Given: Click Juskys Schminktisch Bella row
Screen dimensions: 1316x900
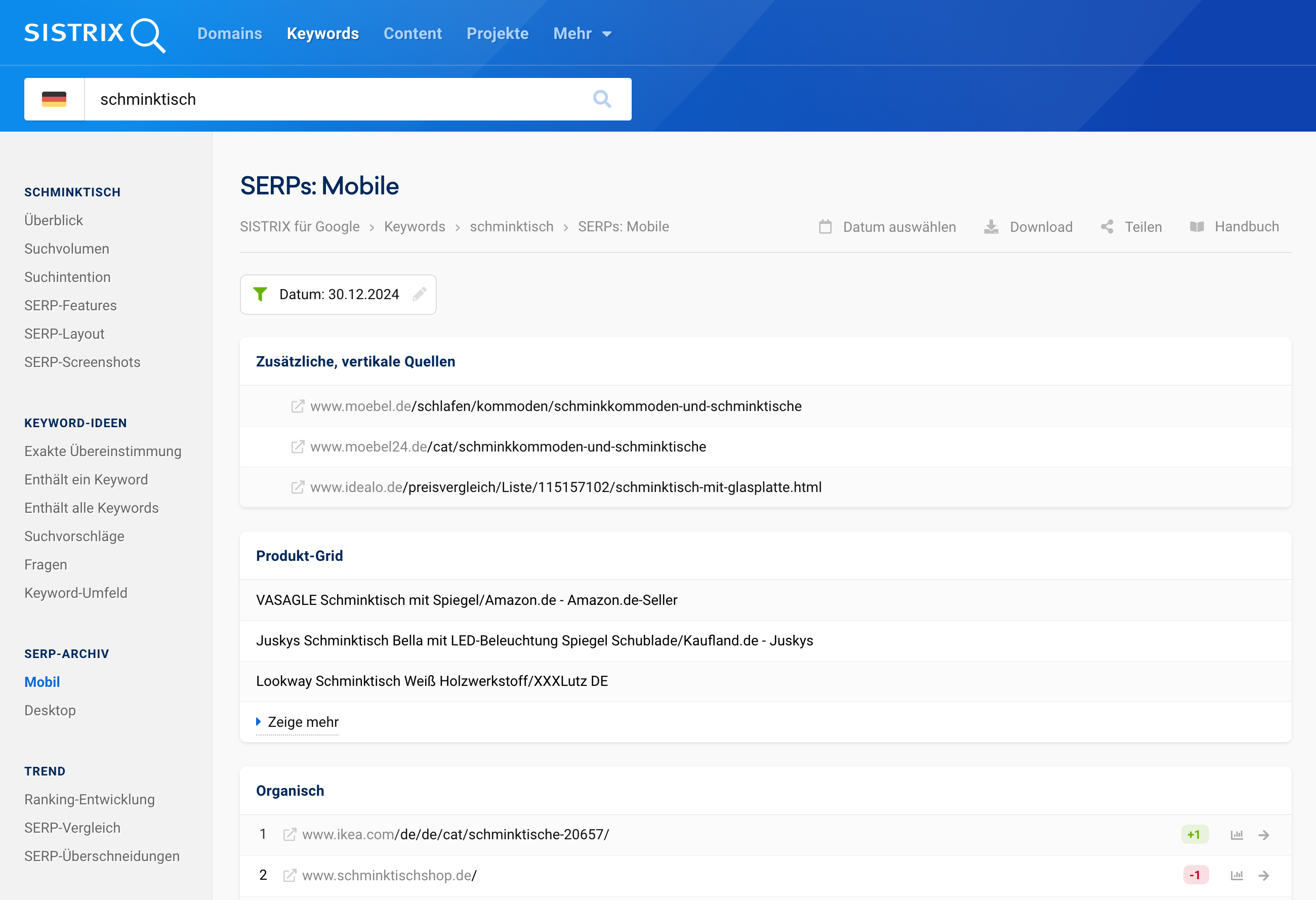Looking at the screenshot, I should pyautogui.click(x=766, y=641).
